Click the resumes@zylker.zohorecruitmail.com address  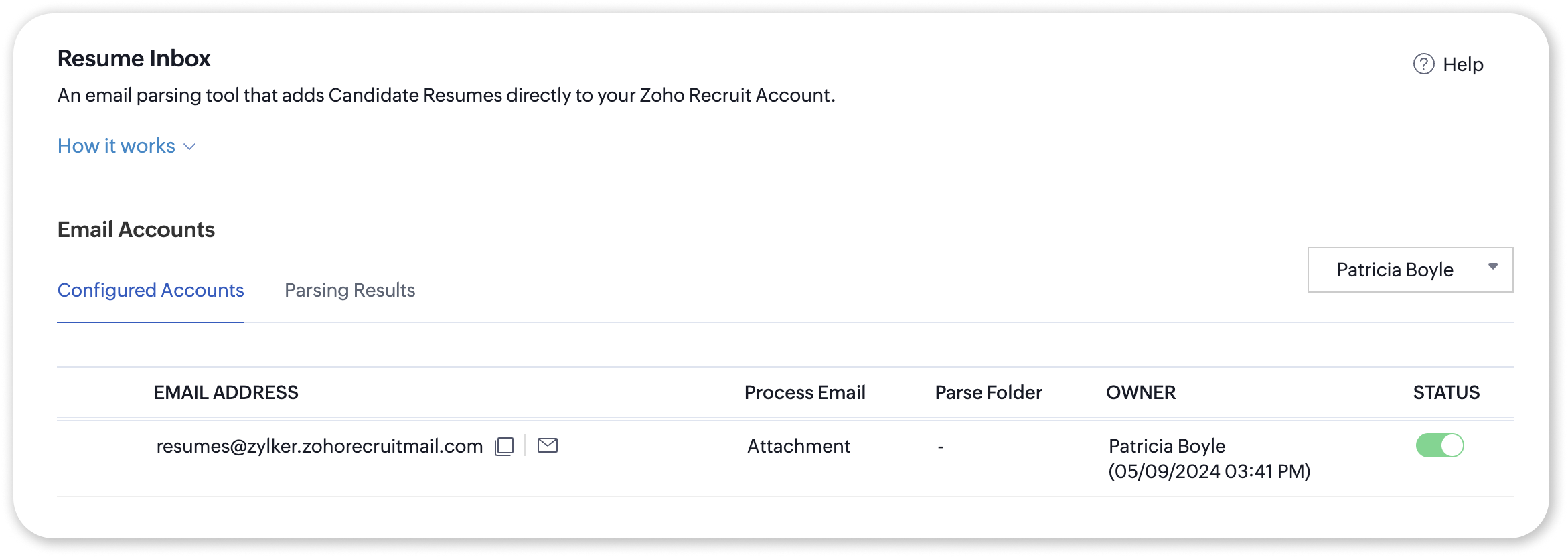(x=319, y=446)
